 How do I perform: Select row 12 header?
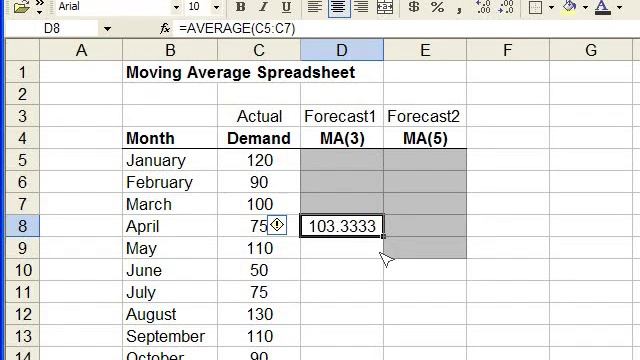[x=22, y=314]
